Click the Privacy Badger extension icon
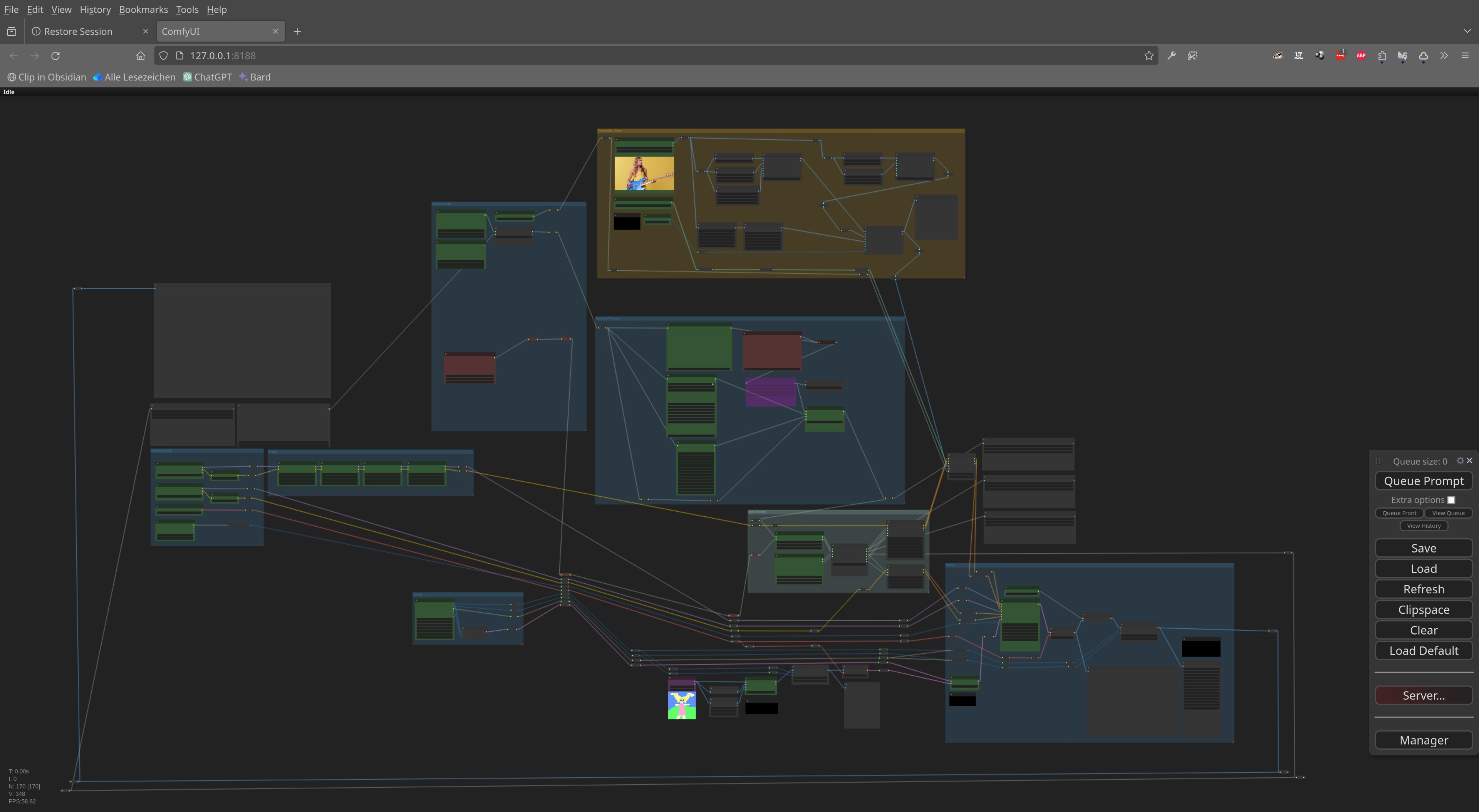 click(1278, 56)
